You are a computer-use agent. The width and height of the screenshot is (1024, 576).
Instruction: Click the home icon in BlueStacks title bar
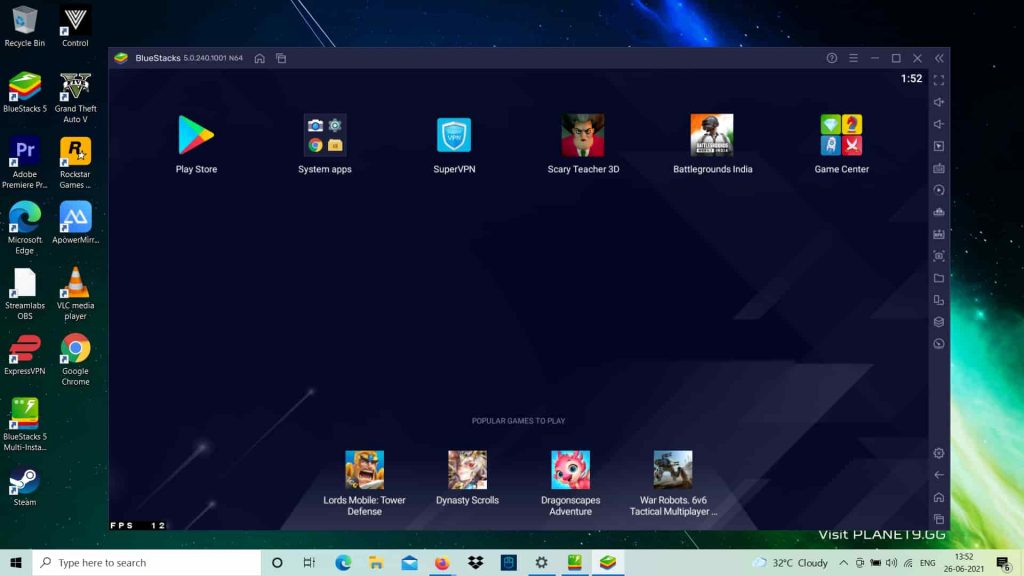click(x=259, y=58)
